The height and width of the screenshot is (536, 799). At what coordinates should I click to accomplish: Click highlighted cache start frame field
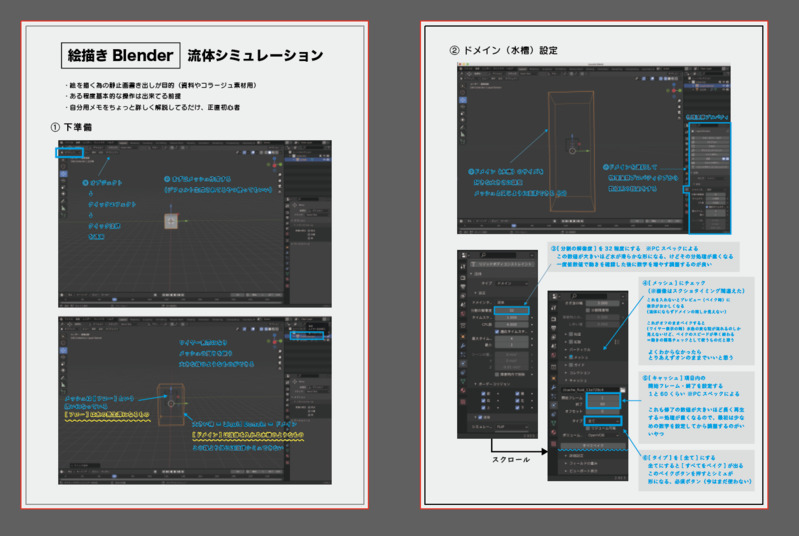point(603,397)
